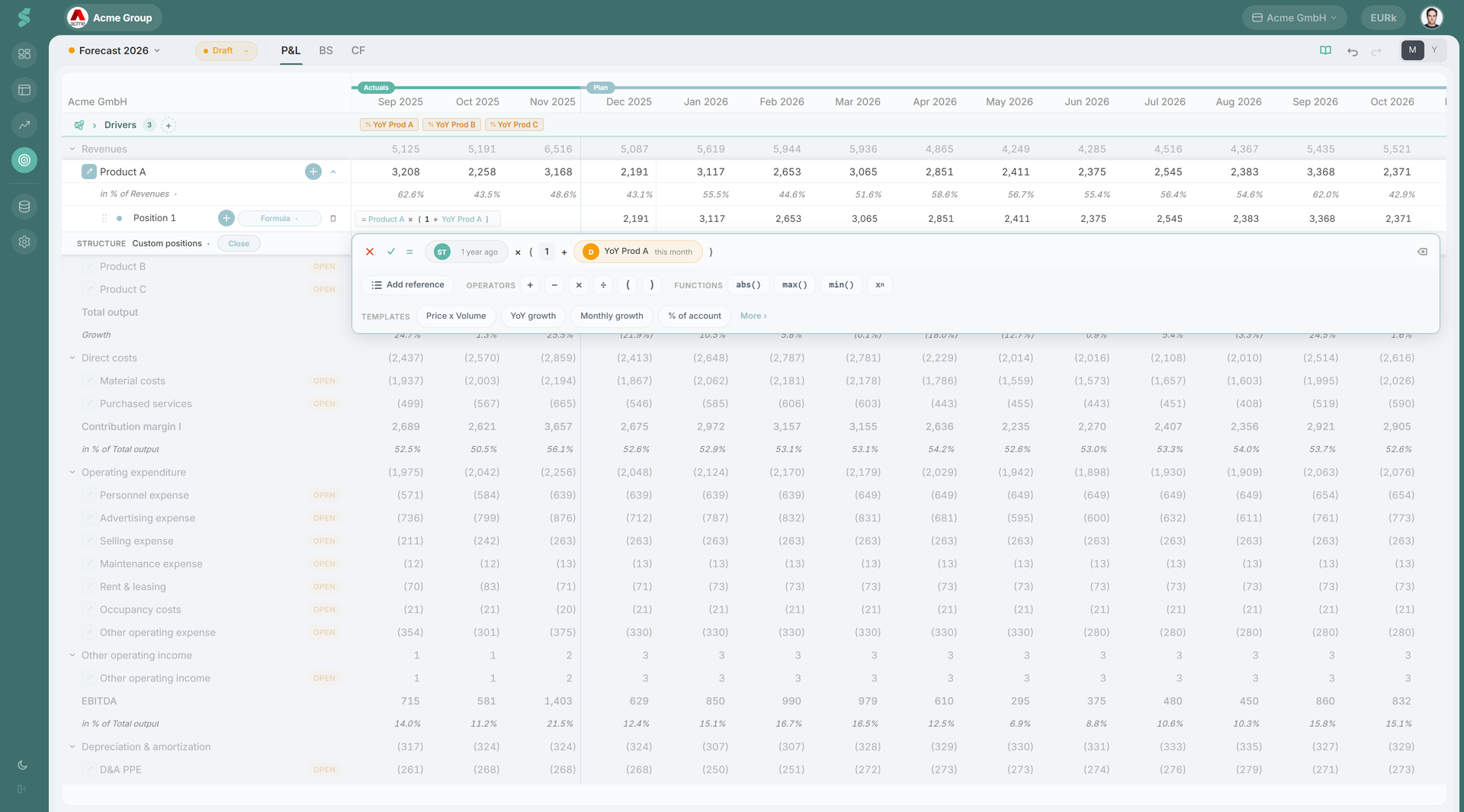Select the P&L tab
Image resolution: width=1464 pixels, height=812 pixels.
(x=291, y=51)
